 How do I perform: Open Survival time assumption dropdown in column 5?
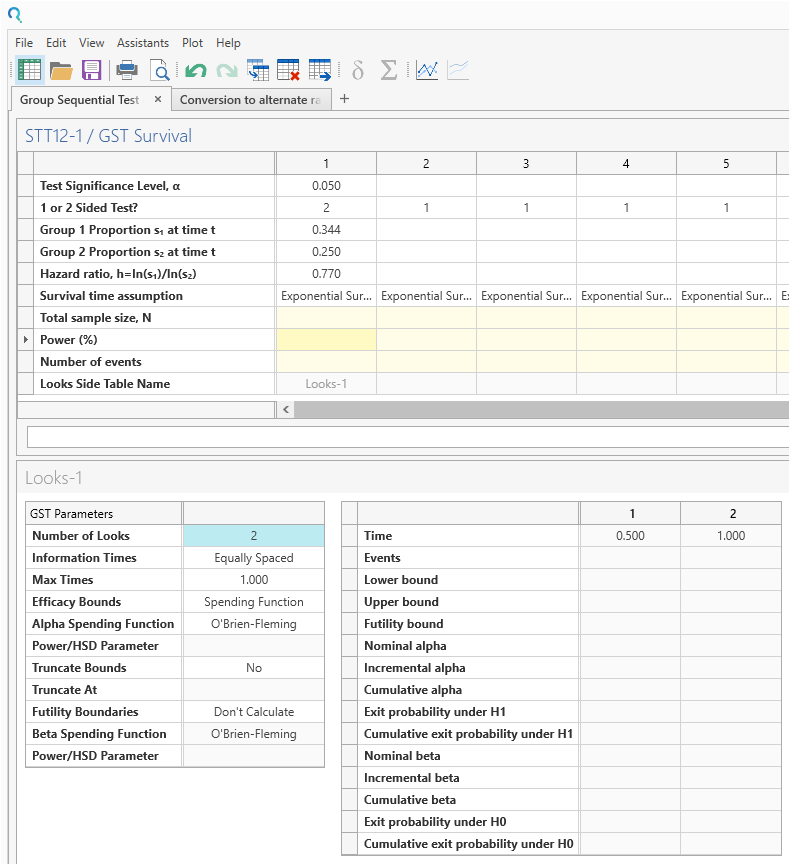[726, 296]
